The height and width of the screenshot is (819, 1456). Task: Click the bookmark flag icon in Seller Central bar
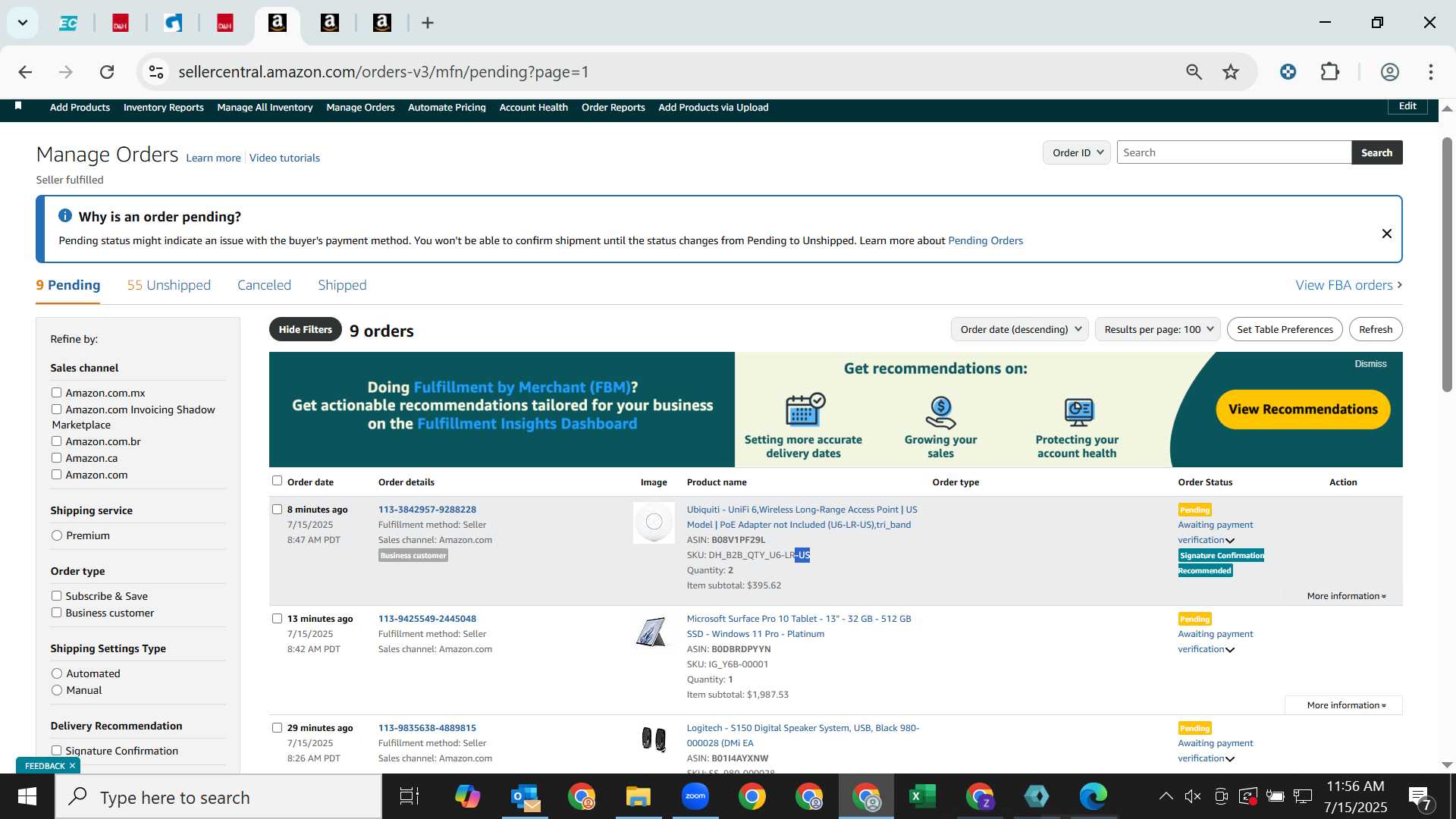tap(18, 106)
